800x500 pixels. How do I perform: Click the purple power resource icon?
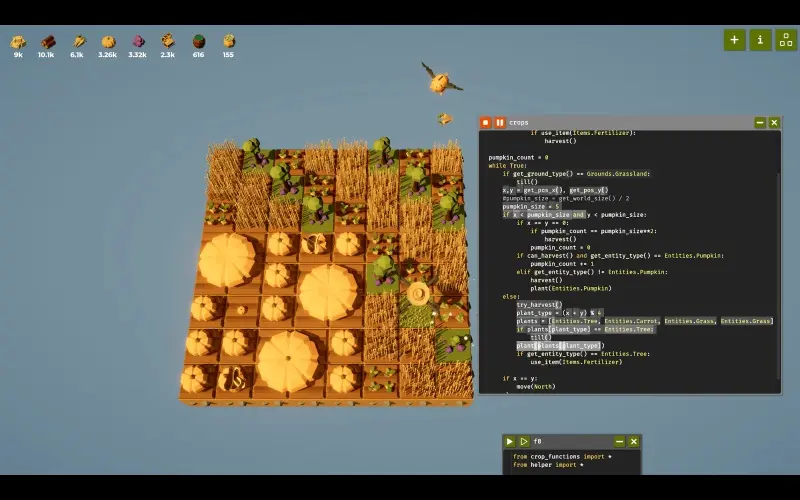pos(138,42)
